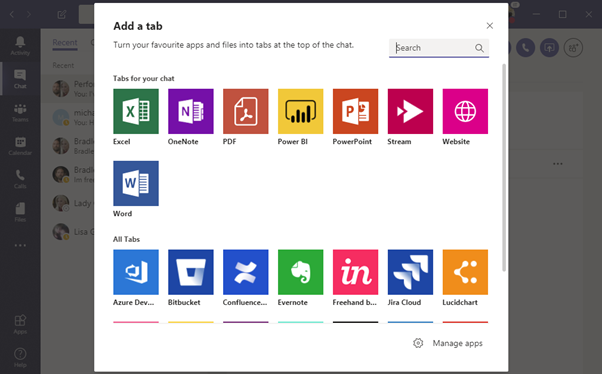602x374 pixels.
Task: Open Calendar in the Teams sidebar
Action: pyautogui.click(x=20, y=146)
